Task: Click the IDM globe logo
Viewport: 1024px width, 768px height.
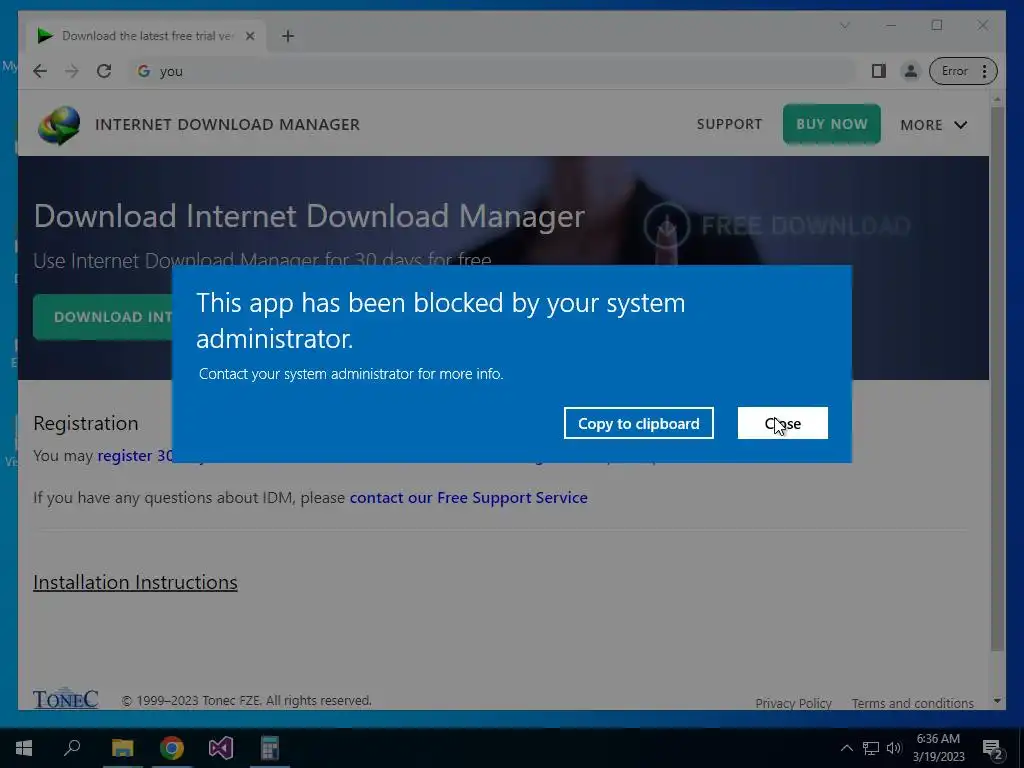Action: click(59, 125)
